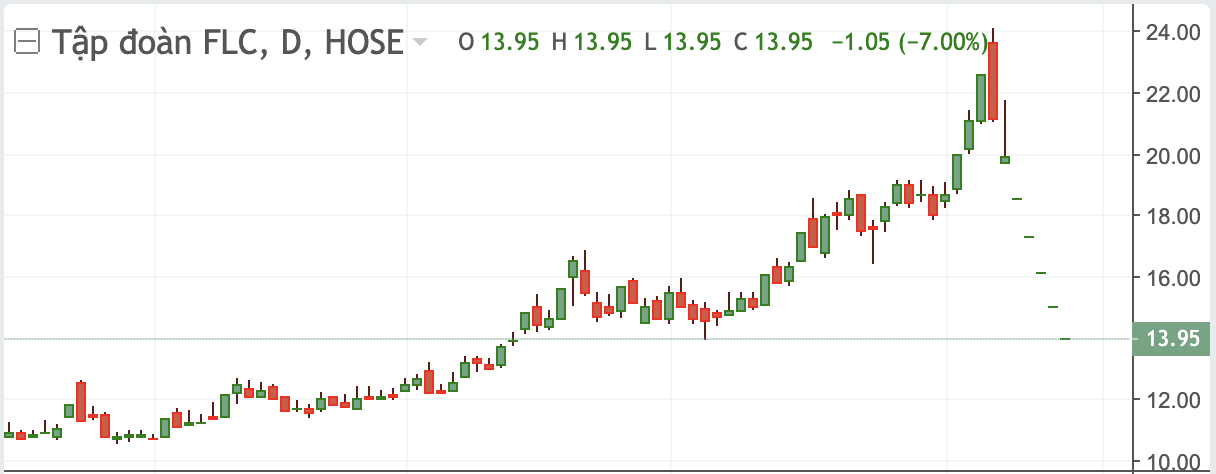Click the tallest red candle at the chart peak
1216x474 pixels.
(x=993, y=80)
